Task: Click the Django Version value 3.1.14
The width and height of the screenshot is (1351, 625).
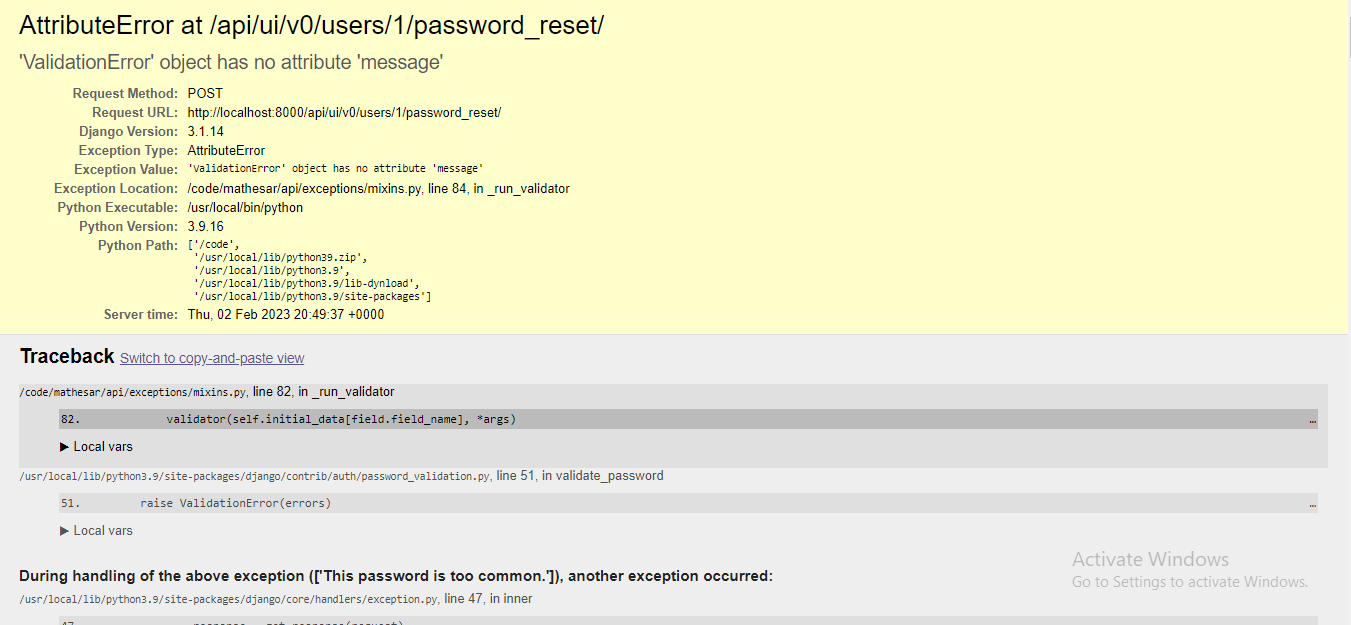Action: tap(204, 131)
